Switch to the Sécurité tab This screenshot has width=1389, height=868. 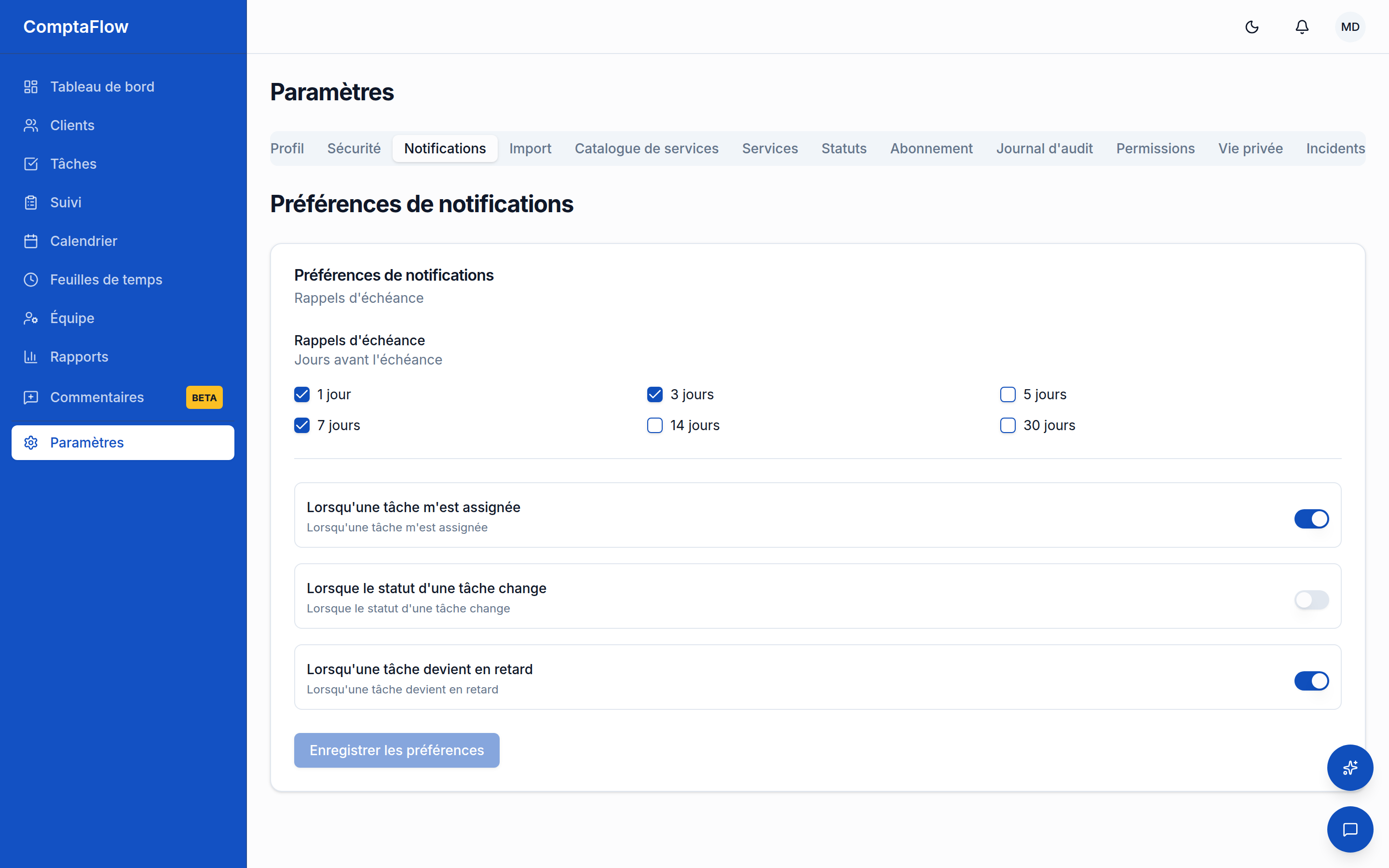pyautogui.click(x=354, y=149)
